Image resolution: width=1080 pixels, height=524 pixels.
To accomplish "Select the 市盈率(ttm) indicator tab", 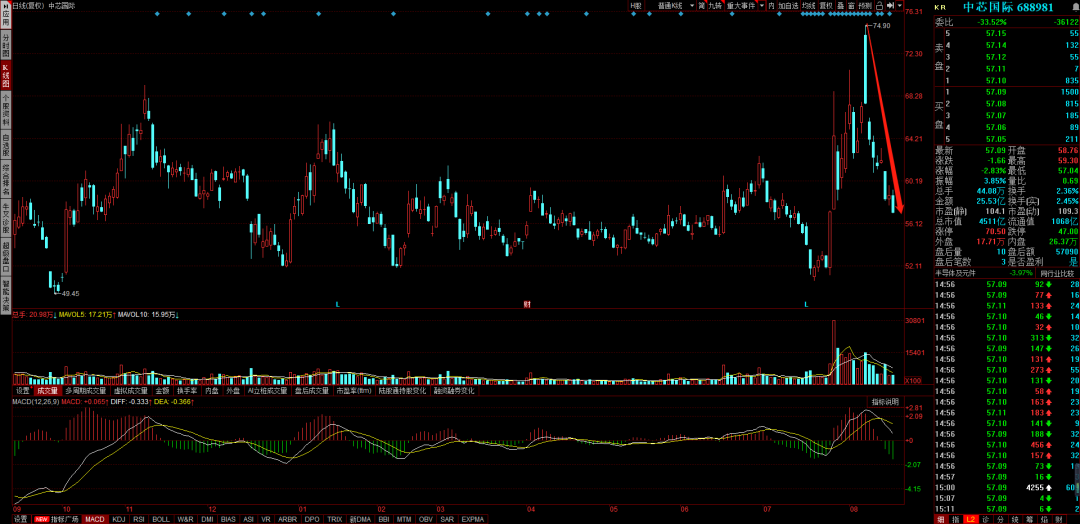I will (353, 390).
